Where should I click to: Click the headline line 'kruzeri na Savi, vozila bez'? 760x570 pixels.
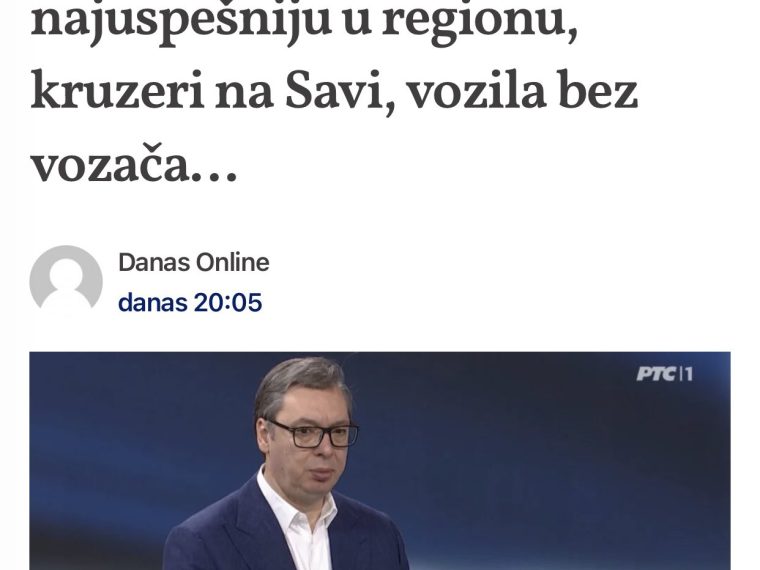click(334, 91)
